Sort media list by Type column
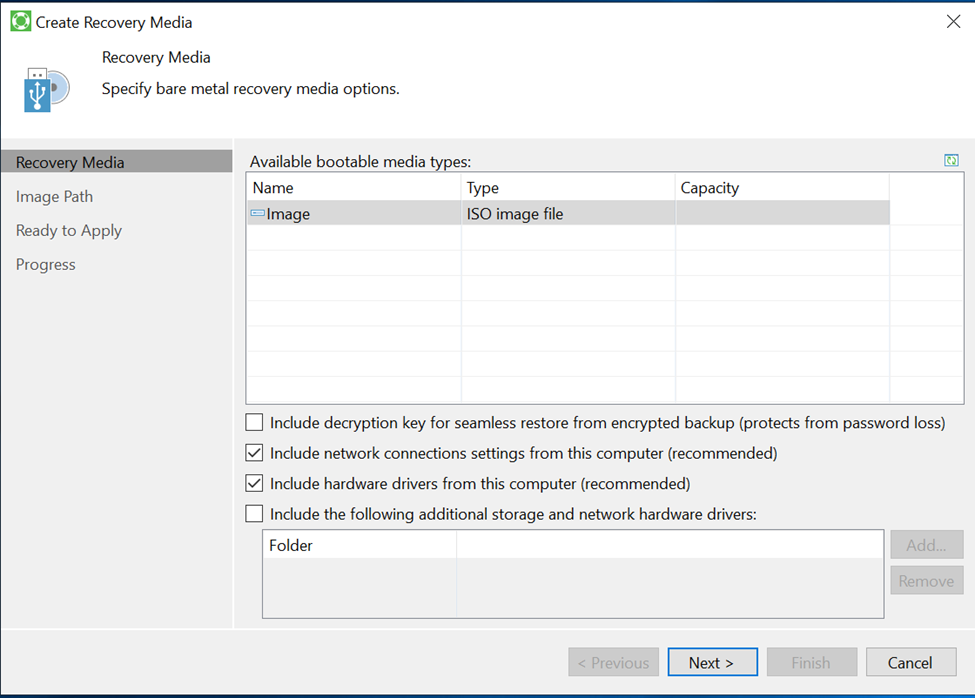The width and height of the screenshot is (975, 698). (567, 188)
